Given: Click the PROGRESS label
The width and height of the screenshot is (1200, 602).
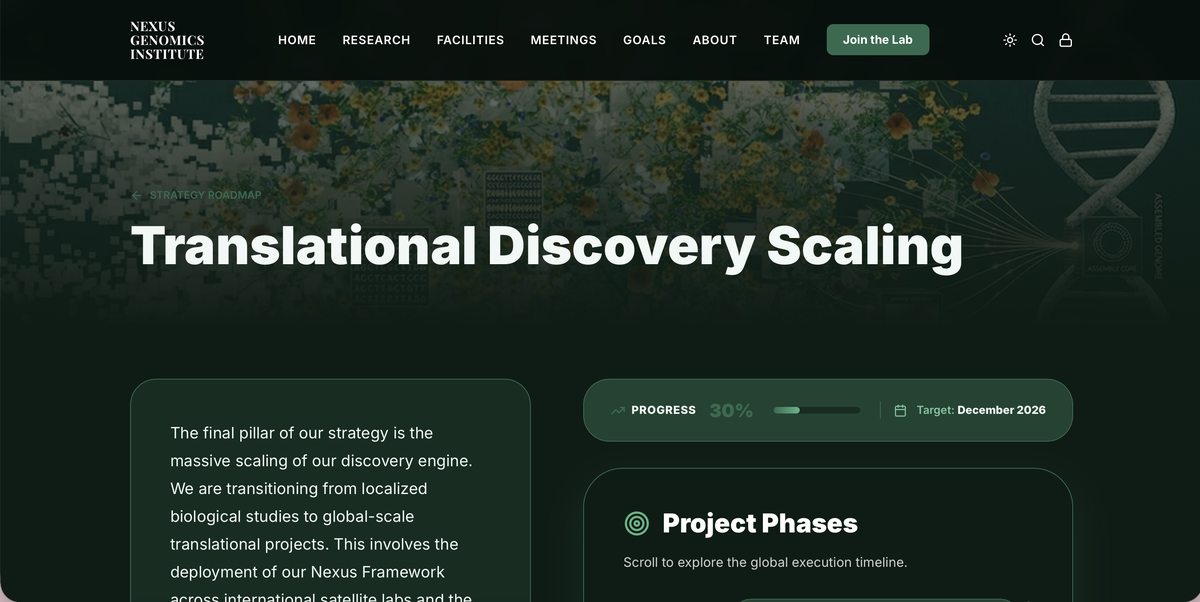Looking at the screenshot, I should (x=663, y=410).
